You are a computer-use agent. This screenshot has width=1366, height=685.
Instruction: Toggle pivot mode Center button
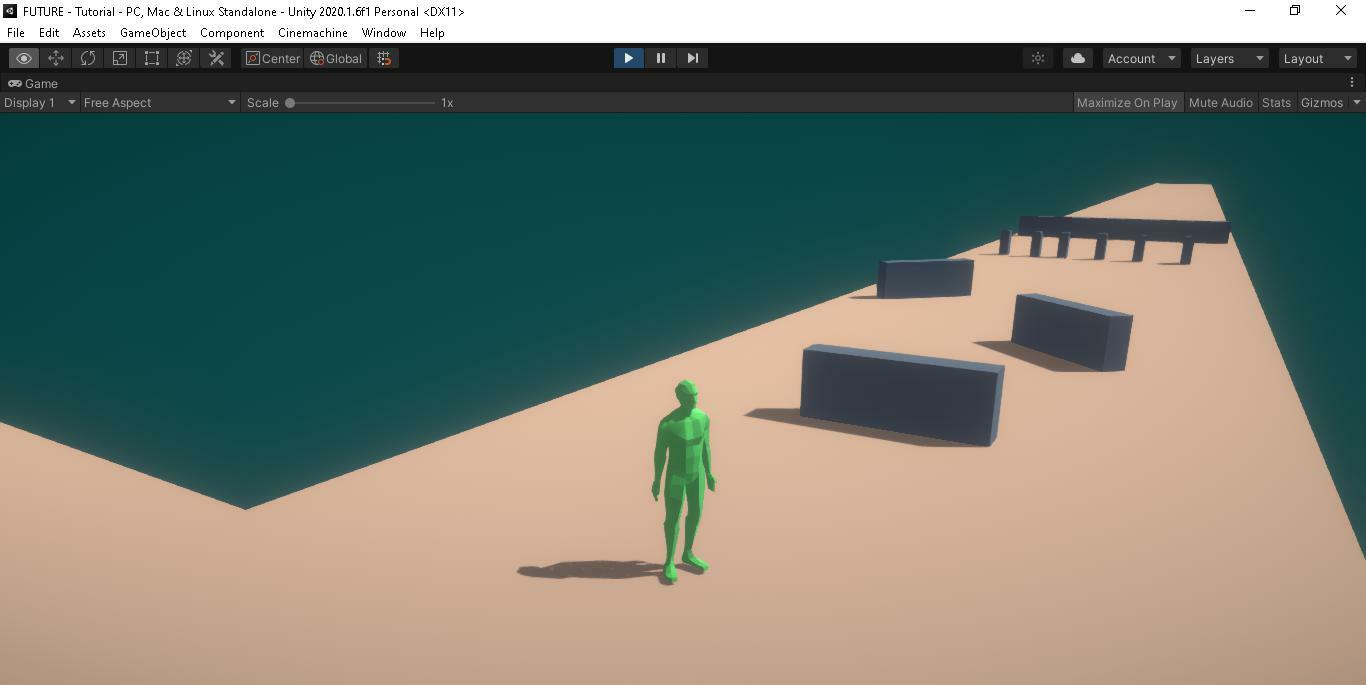pyautogui.click(x=272, y=58)
